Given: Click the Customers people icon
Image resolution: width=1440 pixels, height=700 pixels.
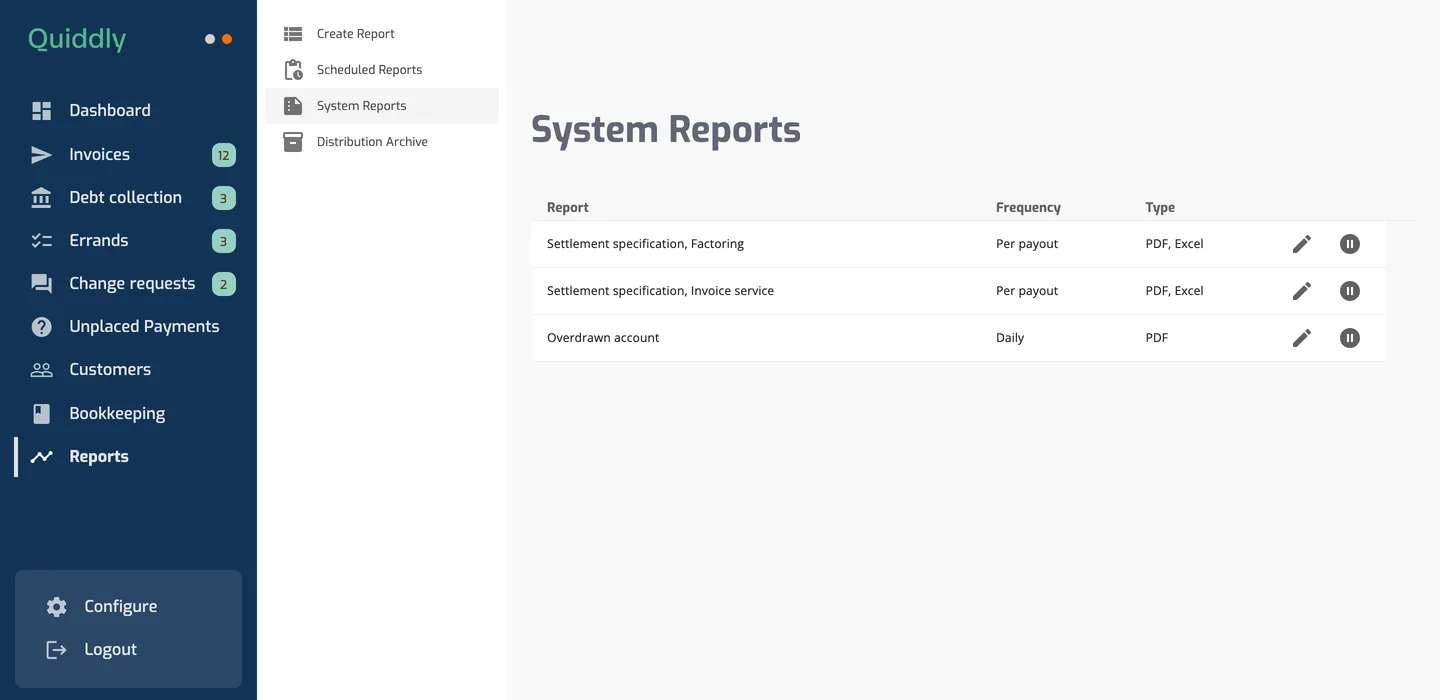Looking at the screenshot, I should point(41,370).
